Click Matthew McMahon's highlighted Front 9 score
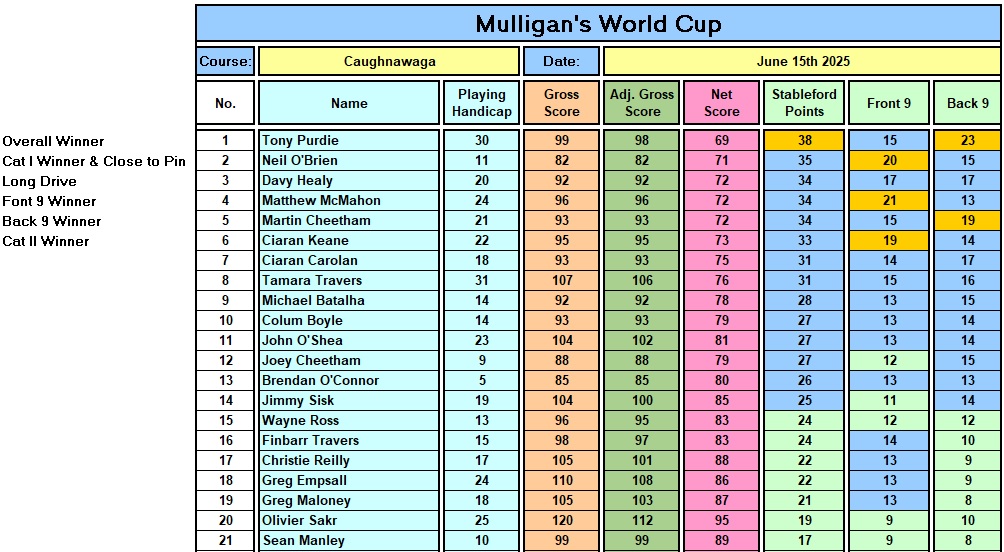The height and width of the screenshot is (552, 1004). pyautogui.click(x=888, y=201)
